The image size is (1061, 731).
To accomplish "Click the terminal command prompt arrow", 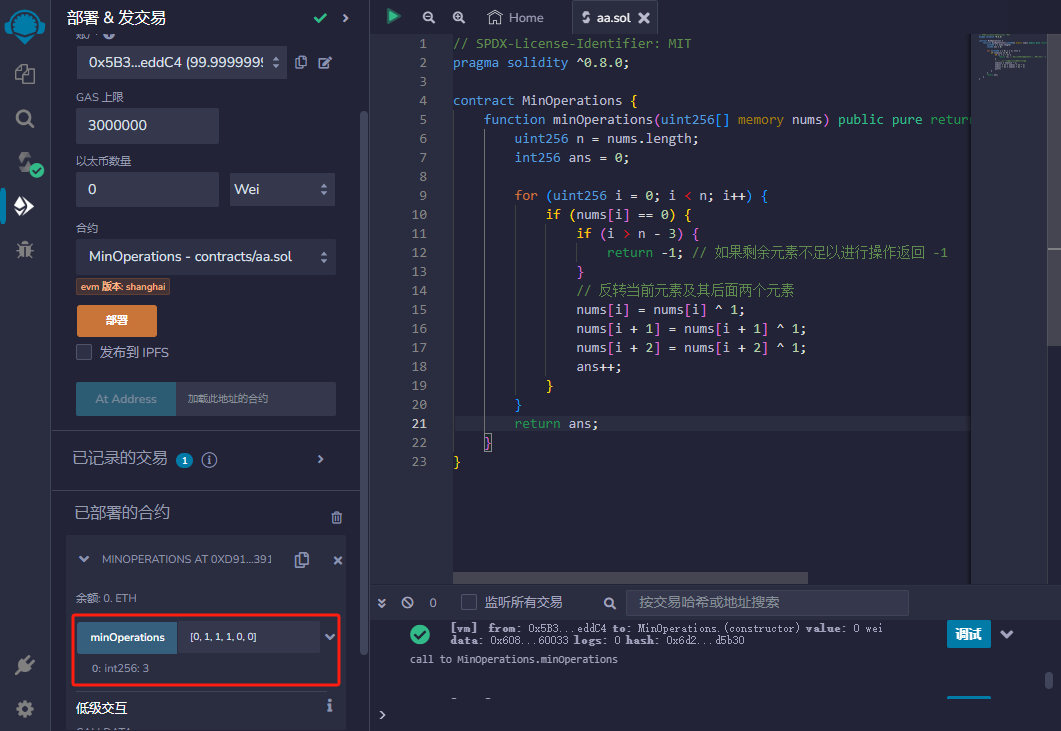I will pyautogui.click(x=382, y=715).
